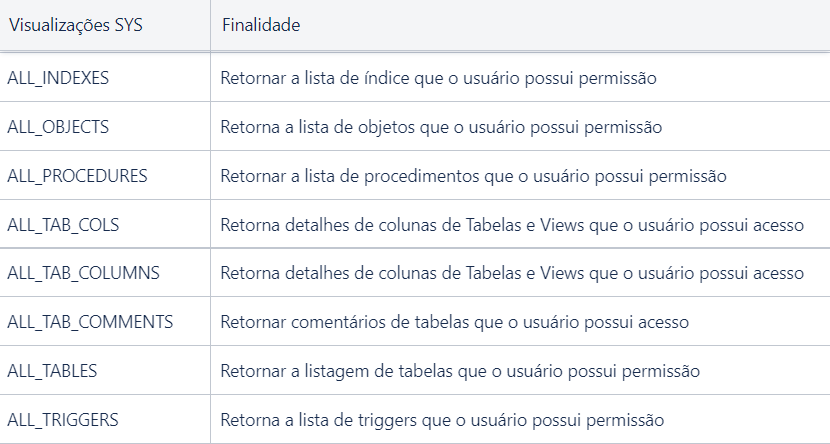Click the índice list description text

pyautogui.click(x=438, y=78)
